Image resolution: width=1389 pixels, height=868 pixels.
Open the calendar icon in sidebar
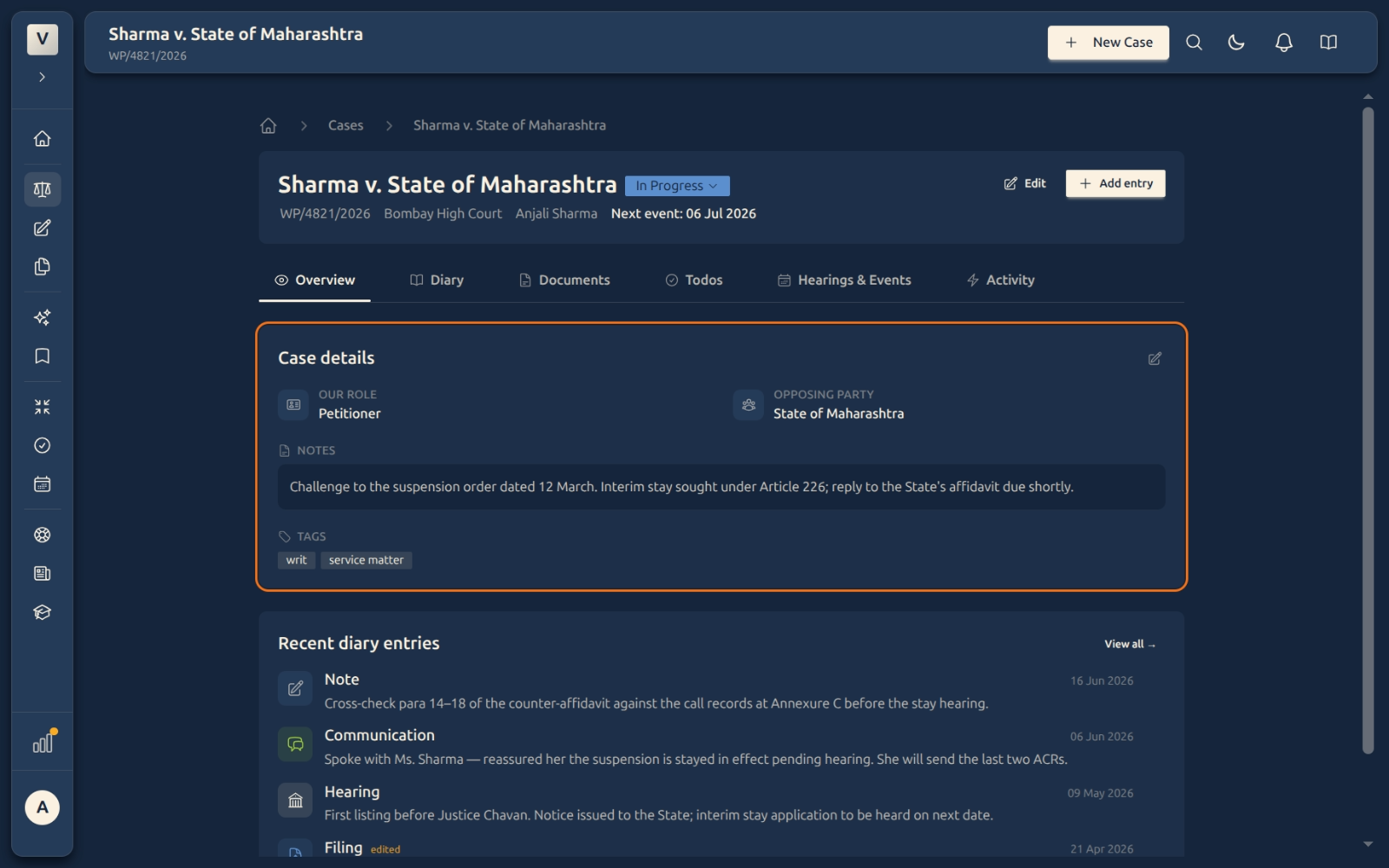[42, 484]
